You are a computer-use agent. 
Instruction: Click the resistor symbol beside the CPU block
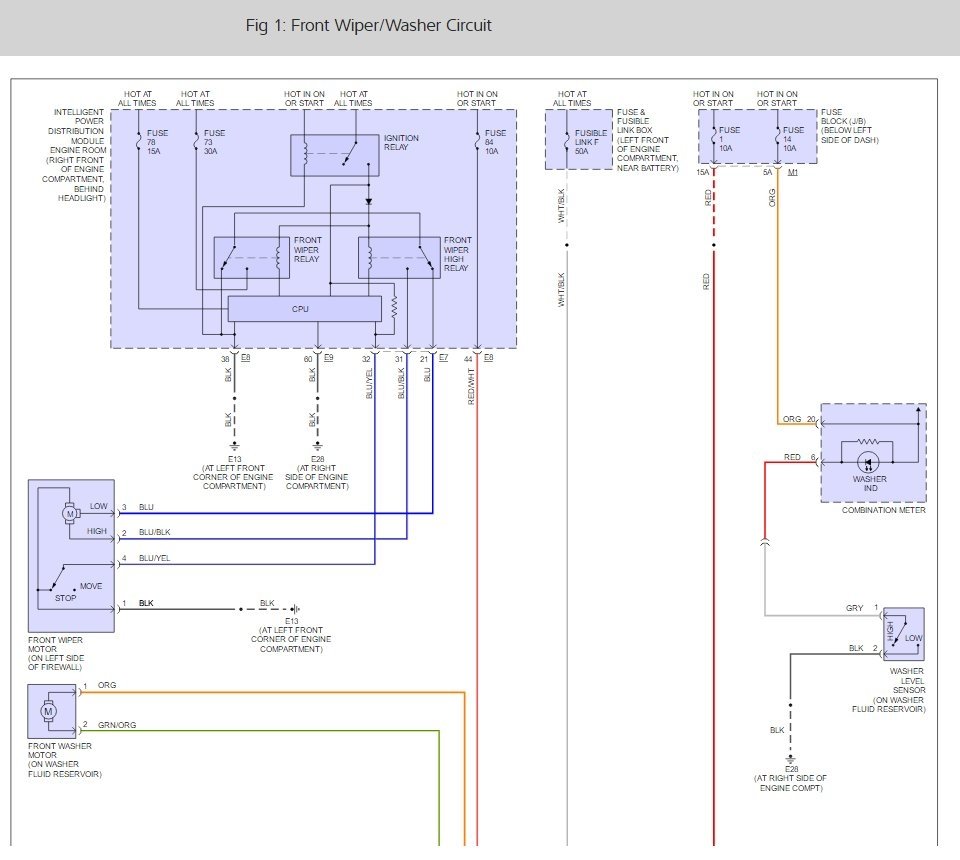(394, 307)
